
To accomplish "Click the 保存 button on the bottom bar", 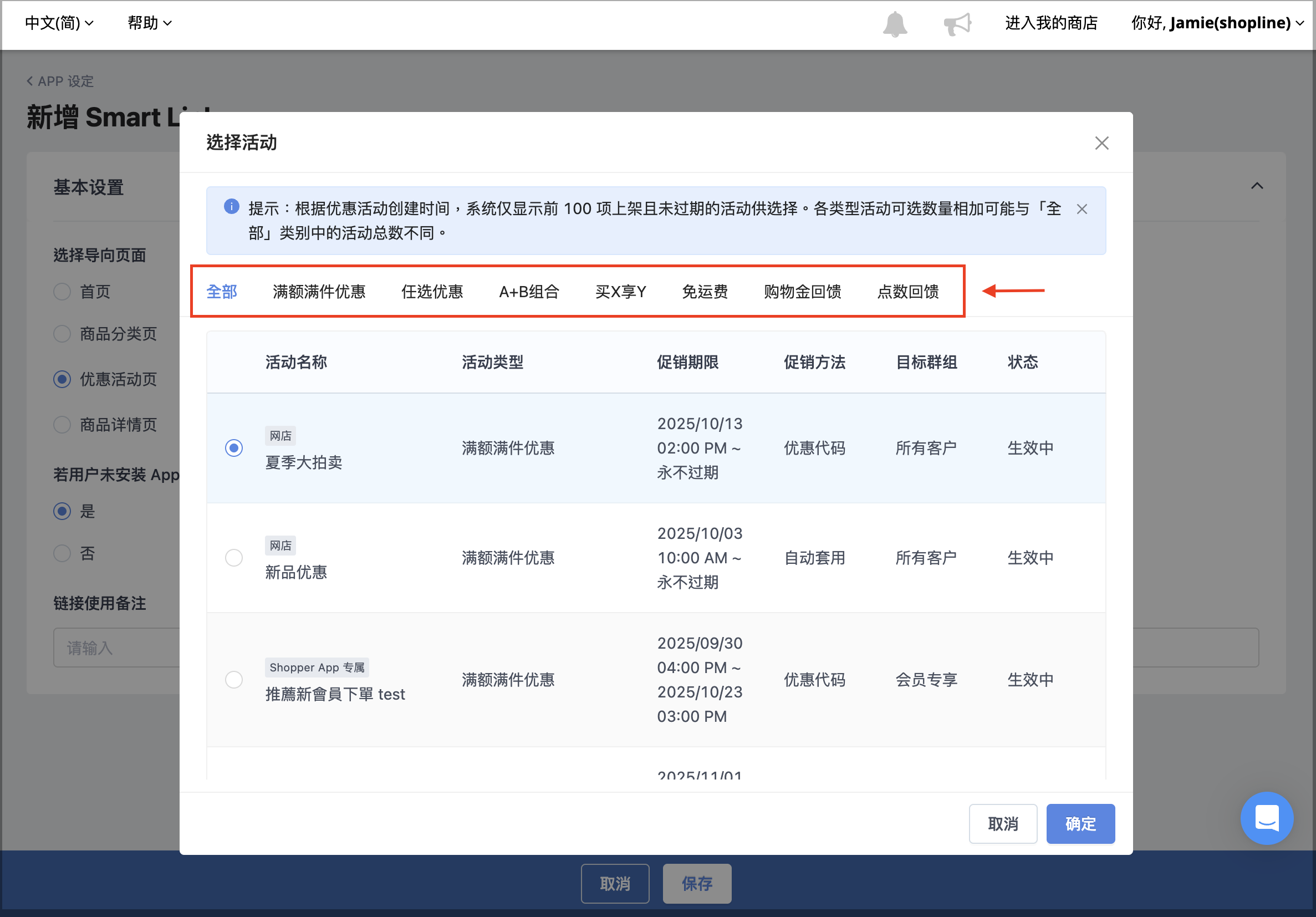I will [697, 883].
